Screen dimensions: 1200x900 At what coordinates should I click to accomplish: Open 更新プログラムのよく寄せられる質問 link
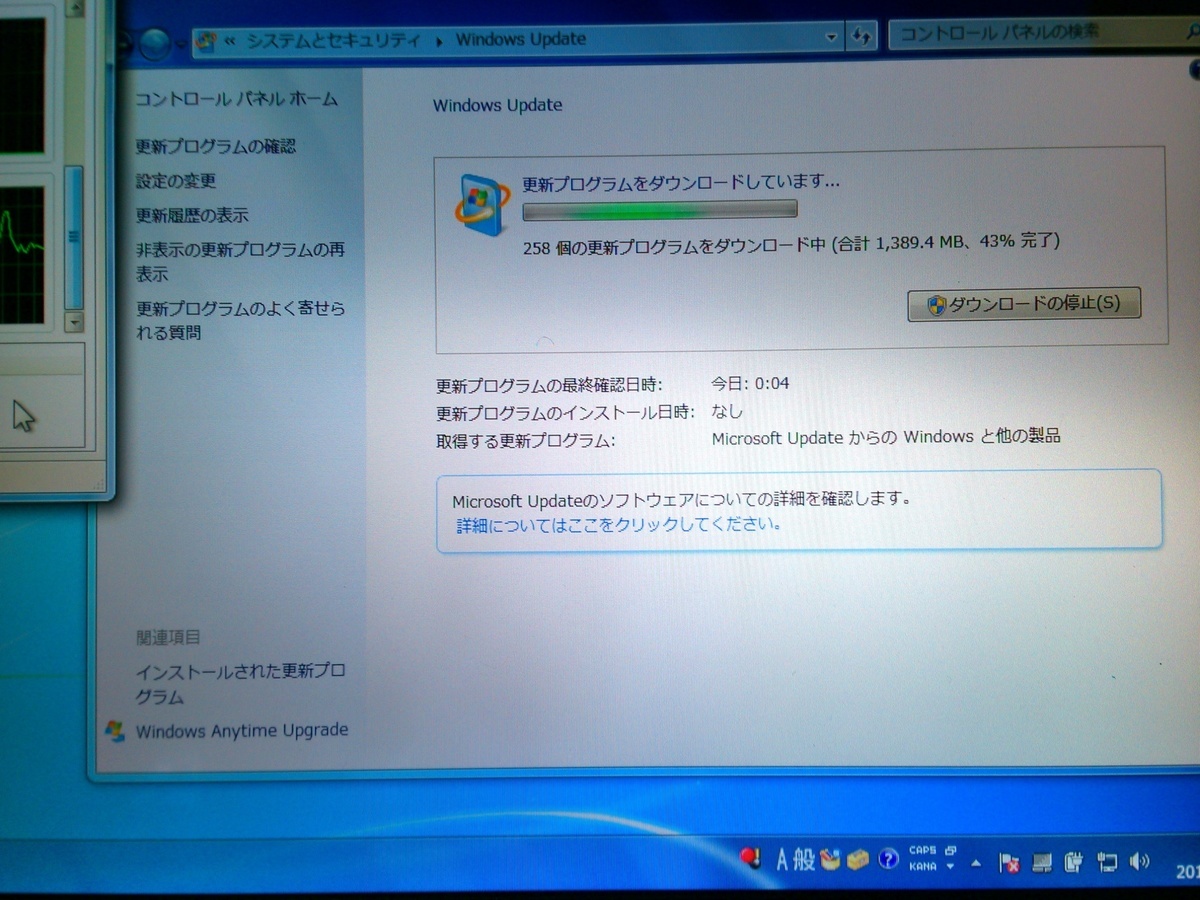coord(241,320)
